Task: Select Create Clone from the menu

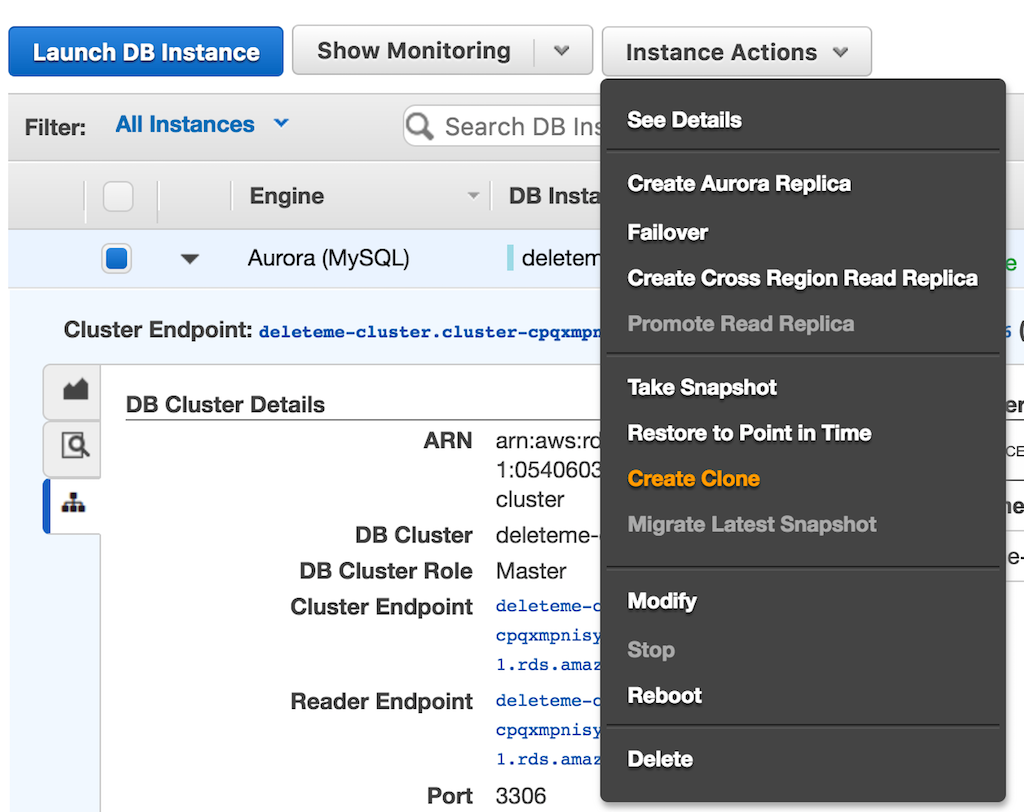Action: point(693,478)
